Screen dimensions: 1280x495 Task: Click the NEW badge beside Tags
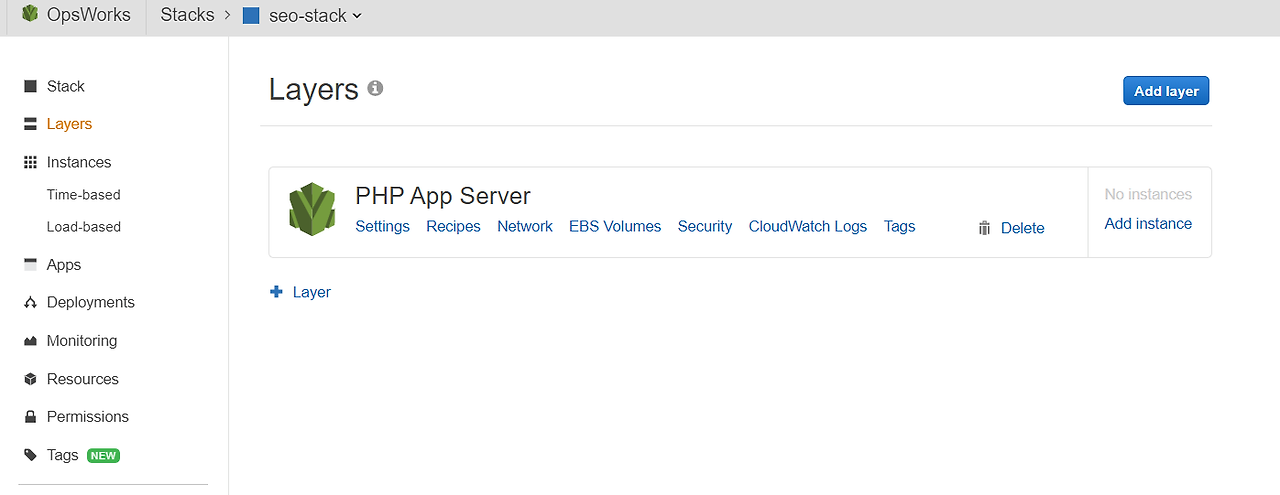click(x=103, y=456)
